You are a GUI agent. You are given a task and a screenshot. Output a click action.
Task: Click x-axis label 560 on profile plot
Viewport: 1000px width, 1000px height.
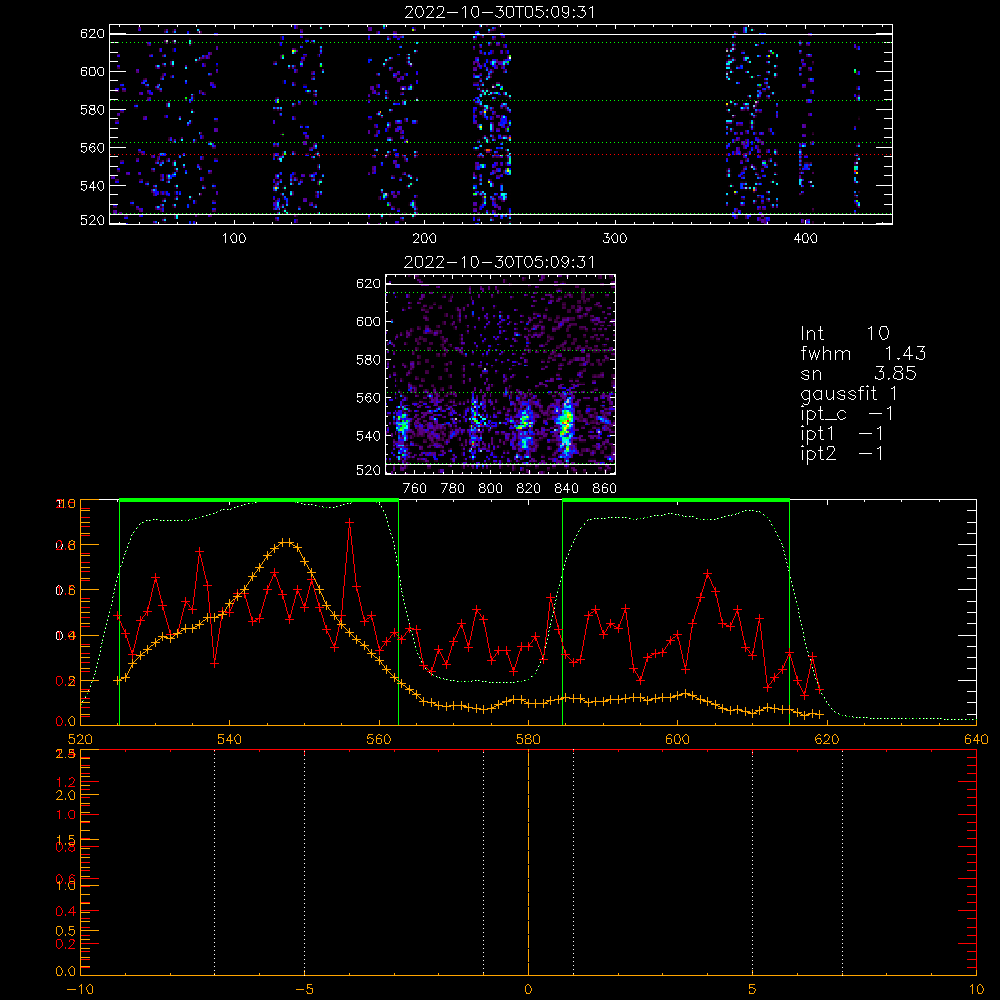click(x=379, y=739)
